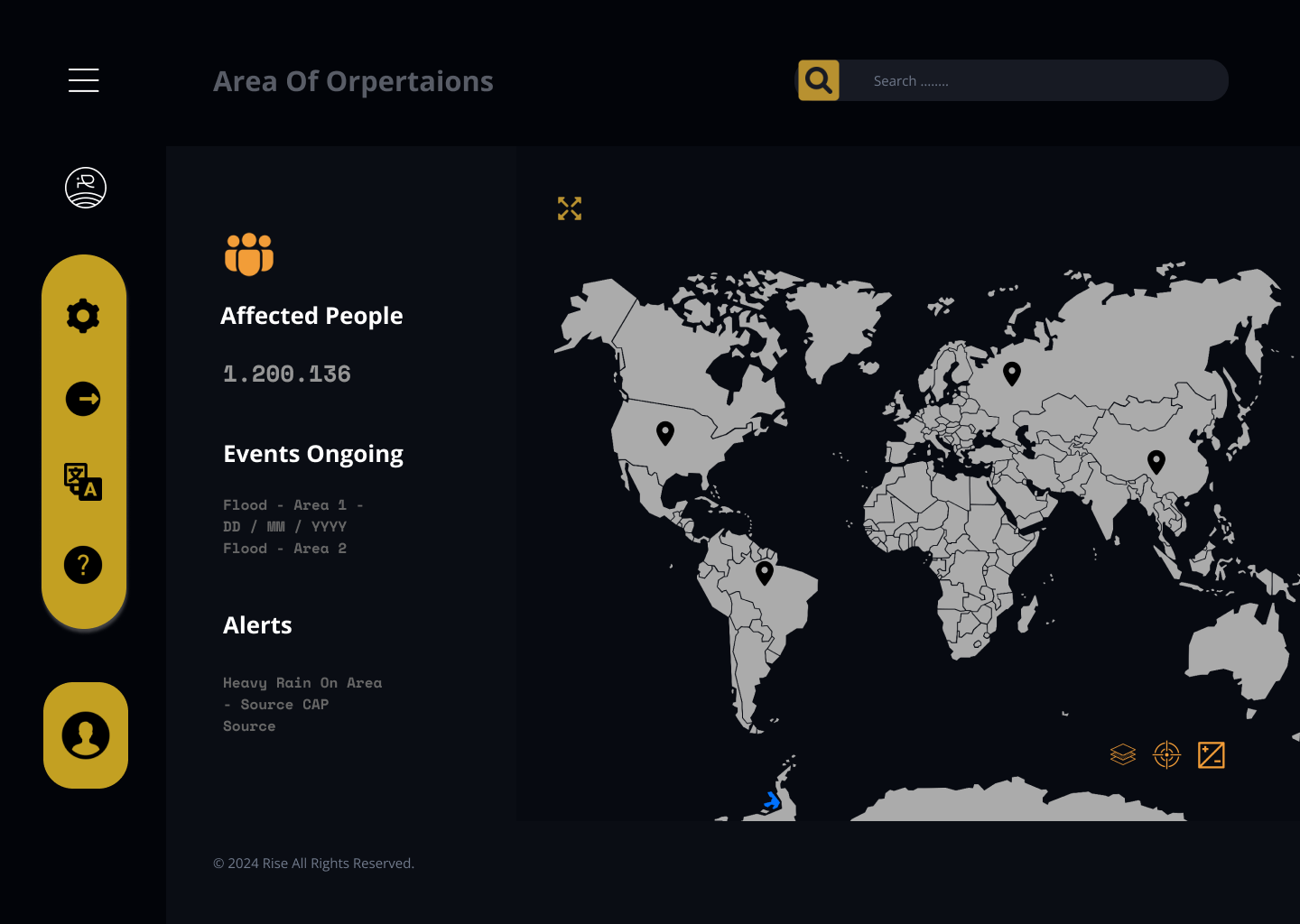Click the 1.200.136 affected people count
This screenshot has height=924, width=1300.
pyautogui.click(x=287, y=374)
